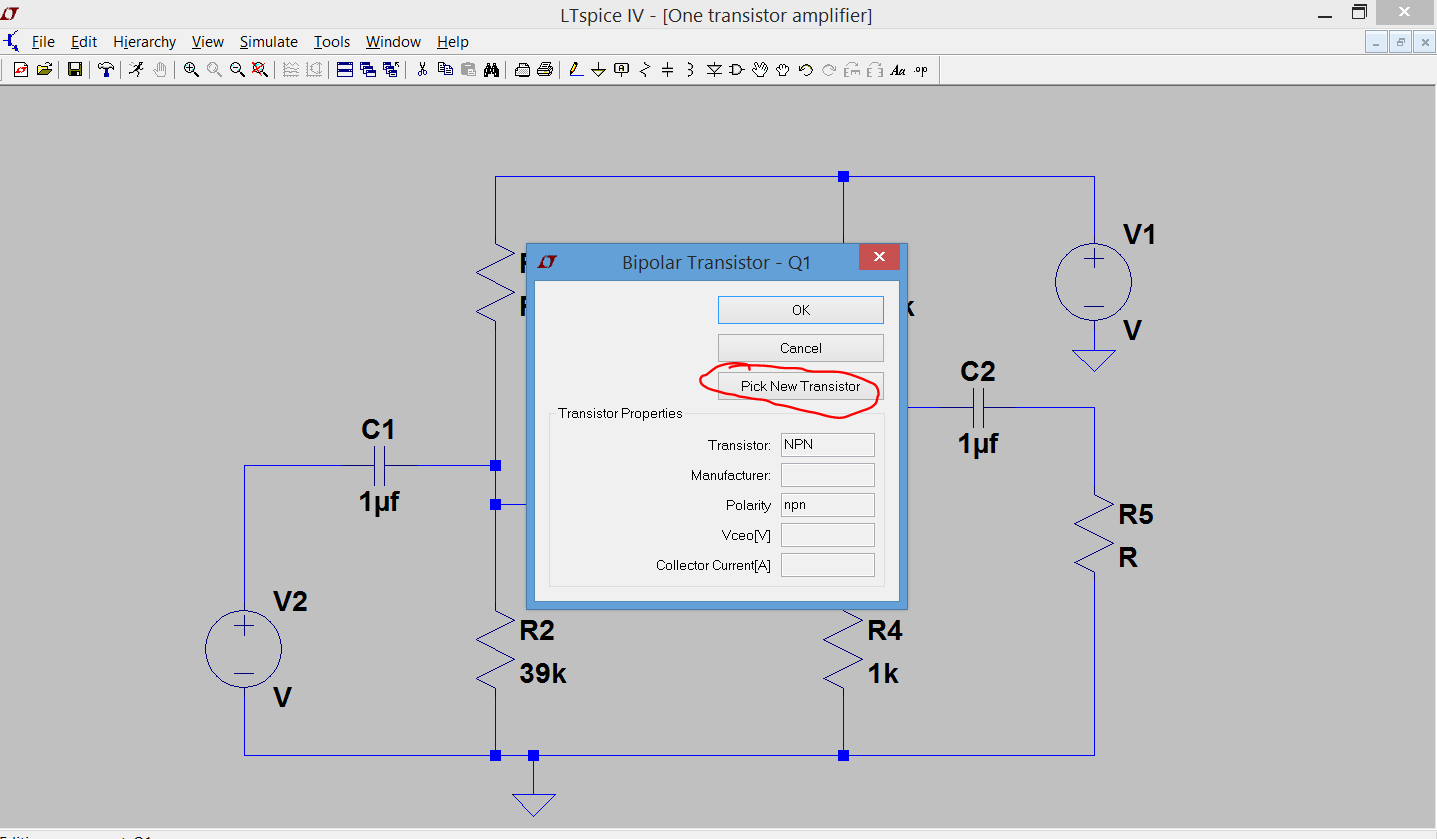Click the Open file folder icon
Viewport: 1437px width, 839px height.
tap(44, 70)
